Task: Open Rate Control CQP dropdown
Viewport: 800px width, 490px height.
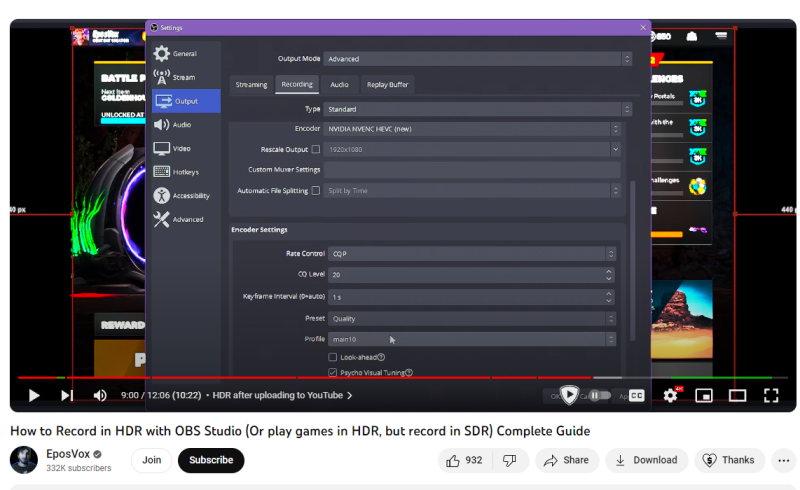Action: coord(472,254)
